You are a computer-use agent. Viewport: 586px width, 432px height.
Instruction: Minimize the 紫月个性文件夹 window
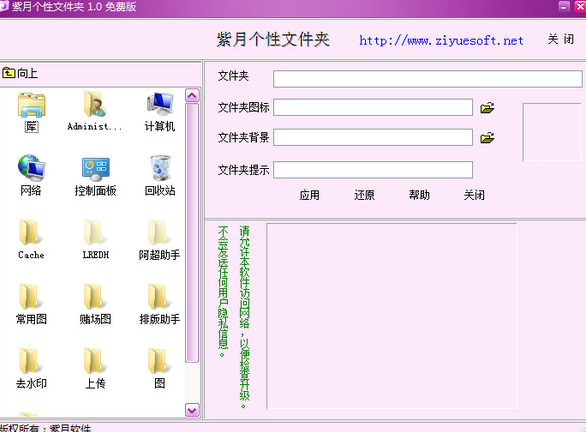coord(564,6)
